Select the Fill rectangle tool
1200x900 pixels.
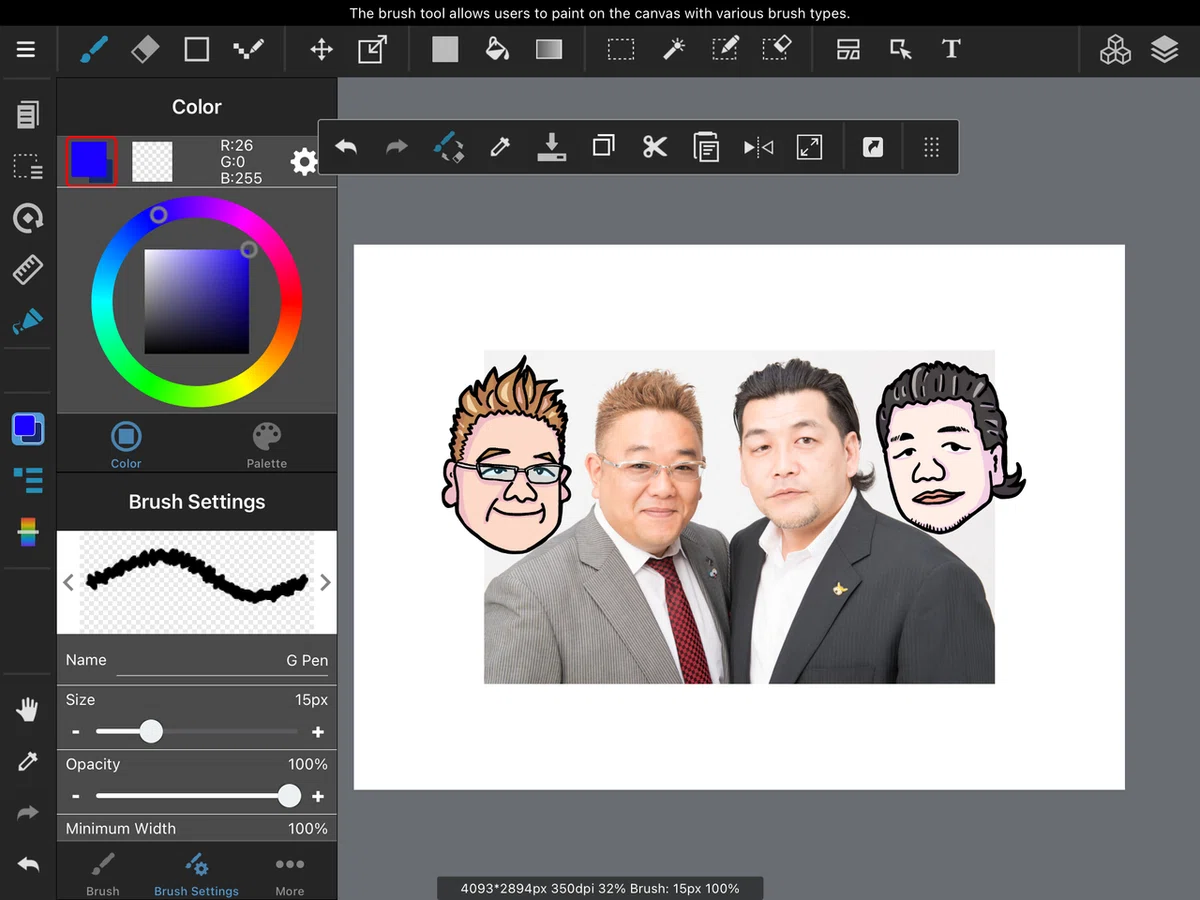(445, 49)
